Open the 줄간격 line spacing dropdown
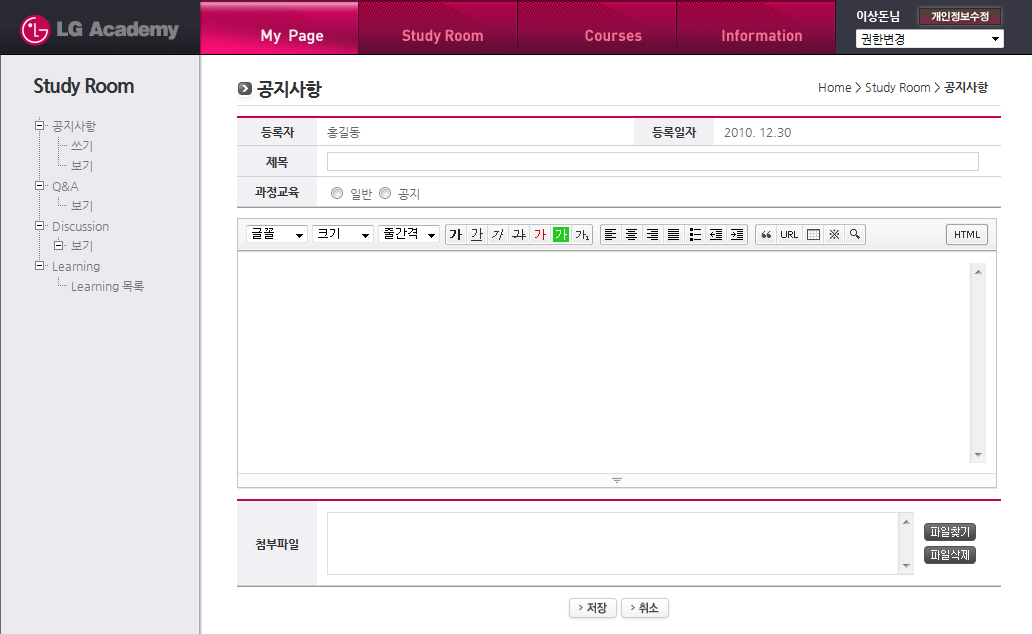The width and height of the screenshot is (1032, 634). [410, 234]
